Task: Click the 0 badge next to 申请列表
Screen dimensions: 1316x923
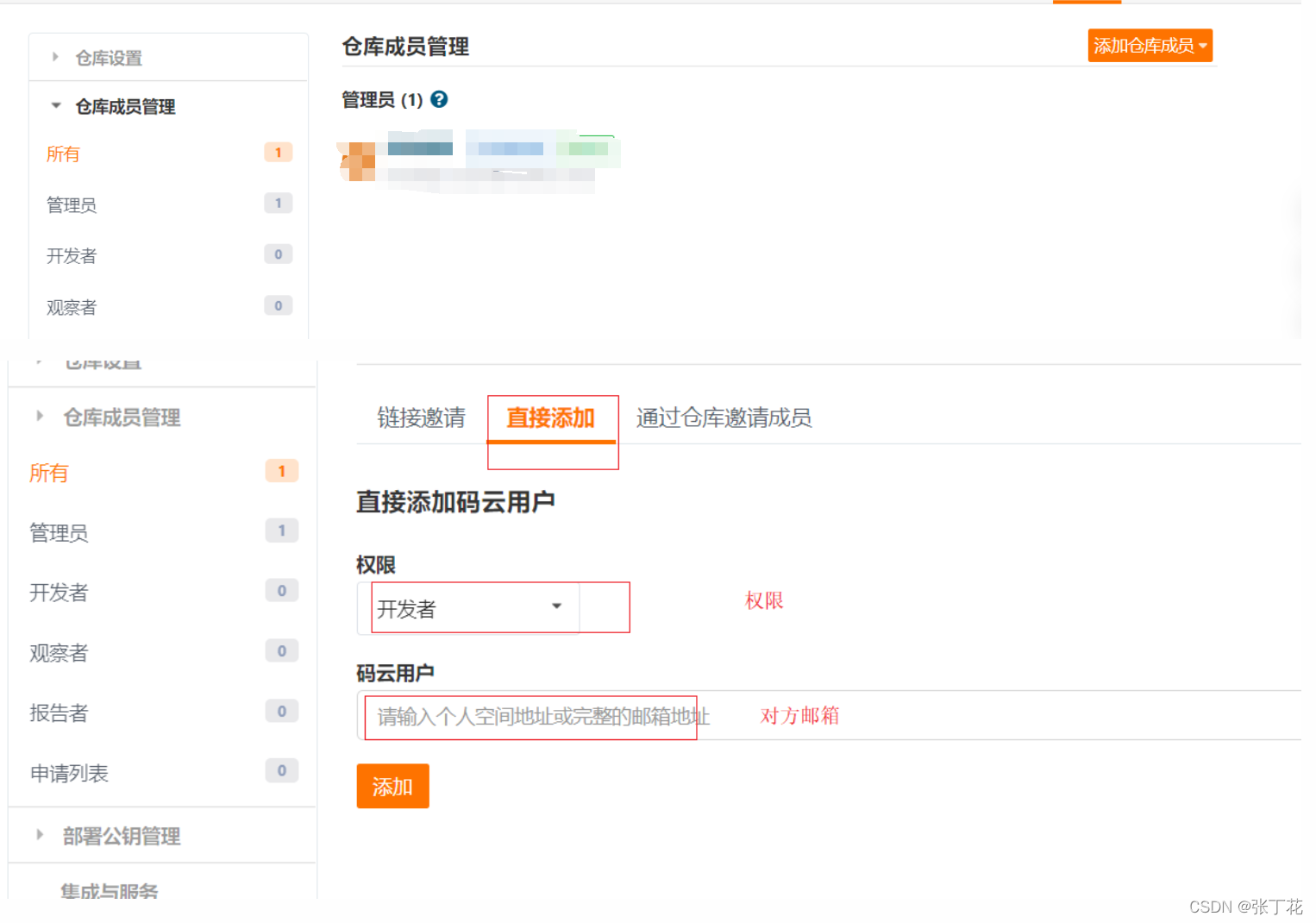Action: click(x=282, y=770)
